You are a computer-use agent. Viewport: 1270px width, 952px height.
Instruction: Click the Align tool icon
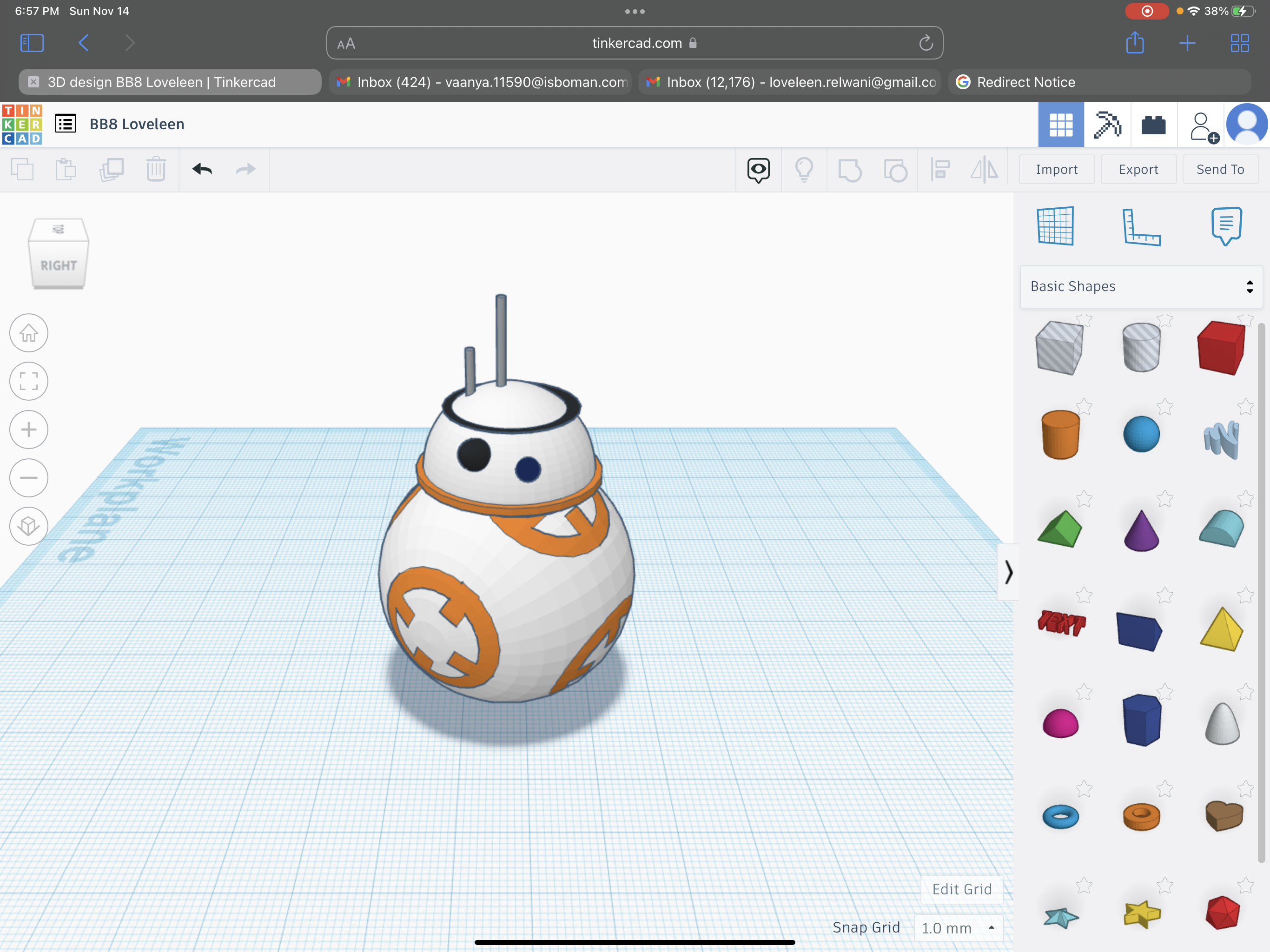click(940, 169)
